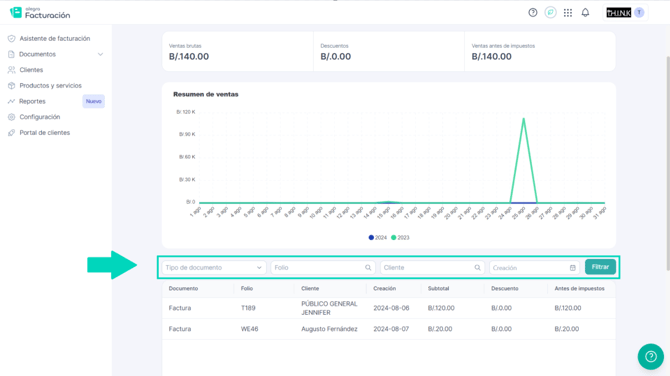
Task: Open the help question mark icon in header
Action: pos(532,13)
